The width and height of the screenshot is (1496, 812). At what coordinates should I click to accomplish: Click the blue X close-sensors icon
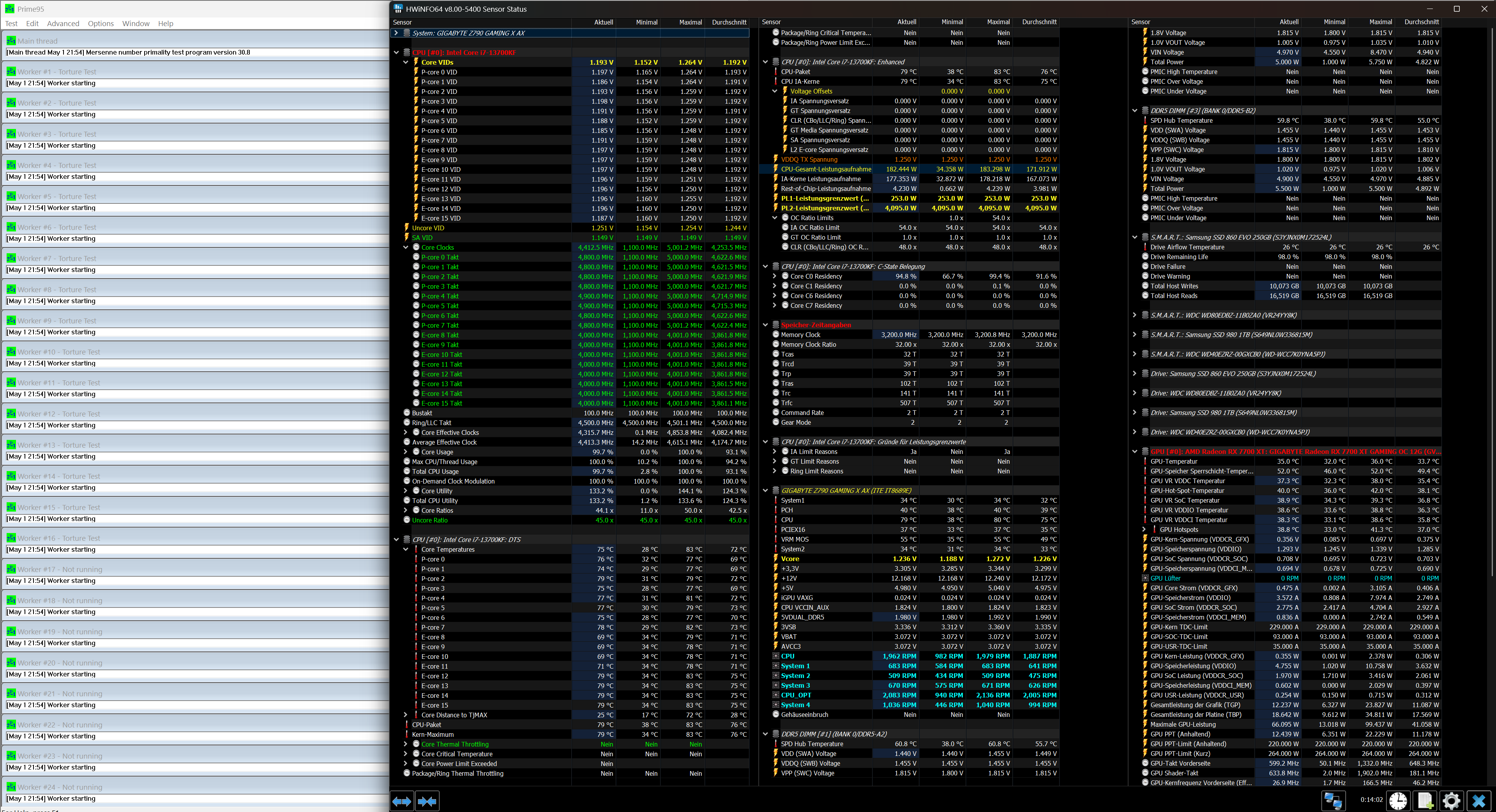pos(1478,801)
